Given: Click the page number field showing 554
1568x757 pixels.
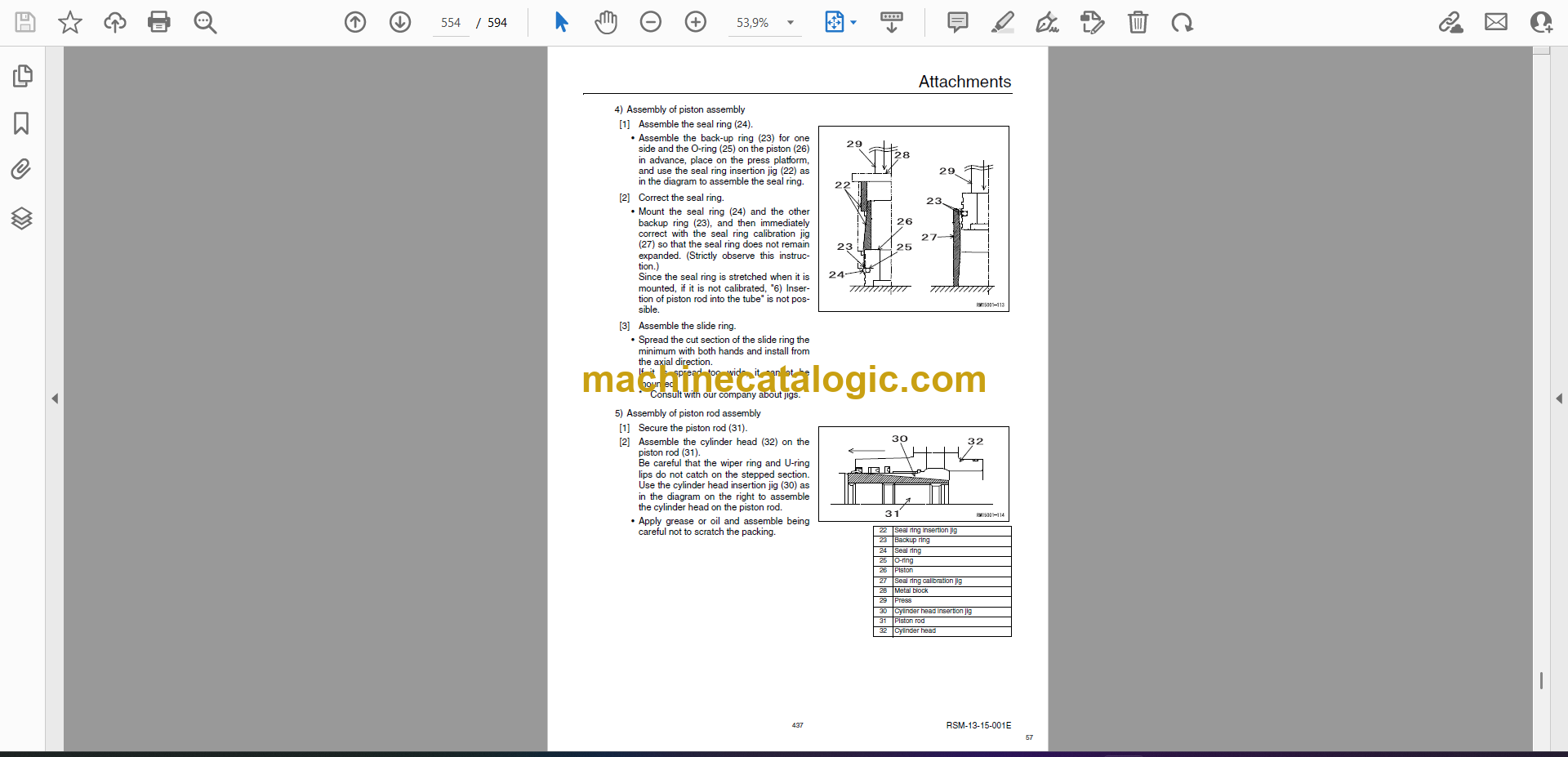Looking at the screenshot, I should pos(451,23).
